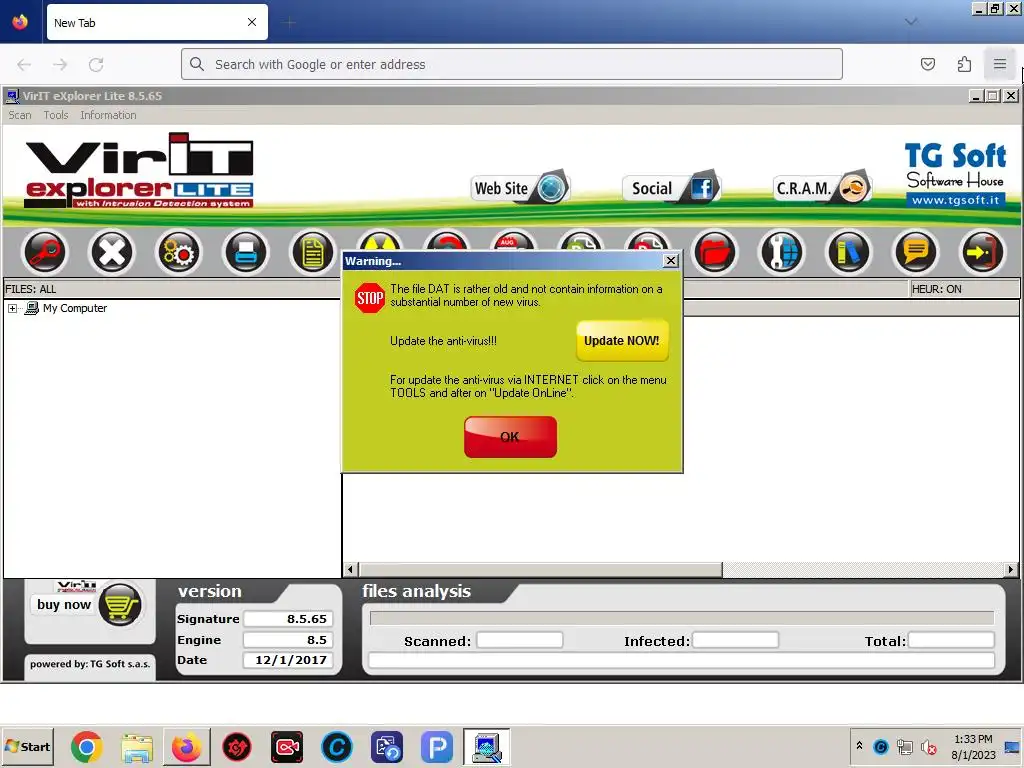The width and height of the screenshot is (1024, 768).
Task: Click the Firefox extensions puzzle icon
Action: click(964, 64)
